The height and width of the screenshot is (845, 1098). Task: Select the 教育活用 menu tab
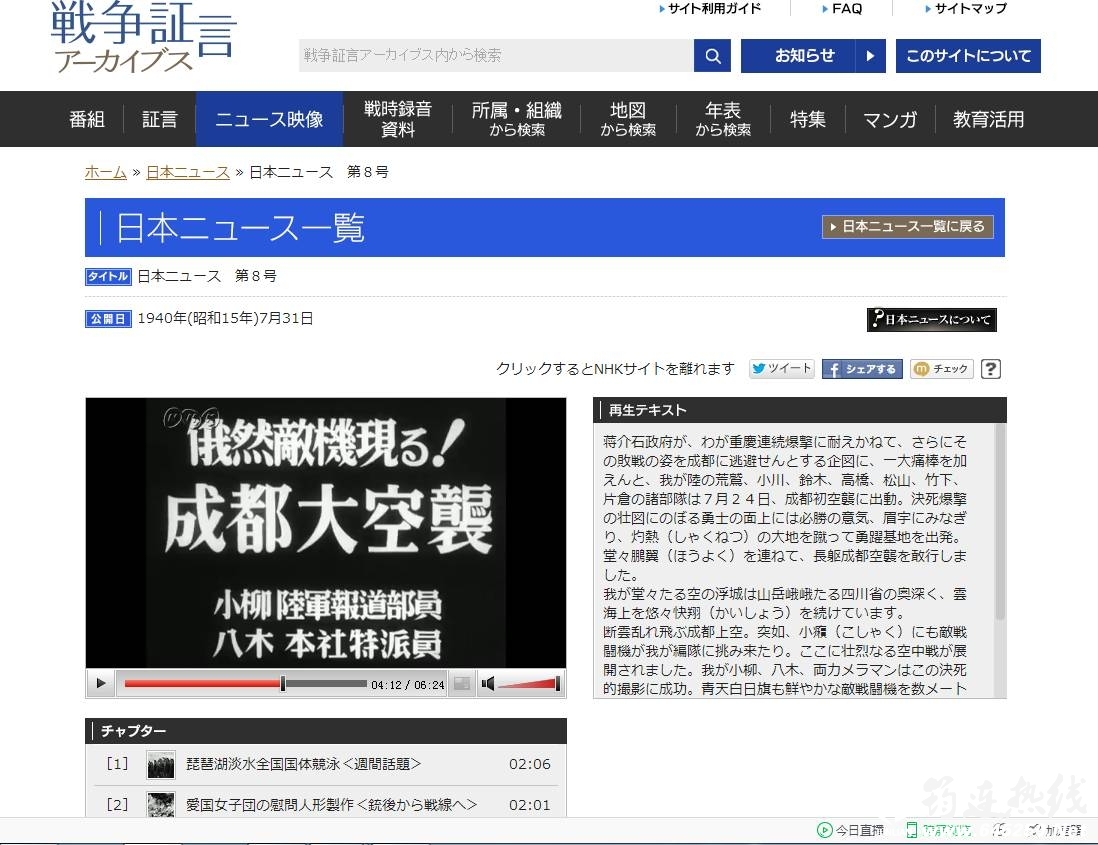coord(988,119)
